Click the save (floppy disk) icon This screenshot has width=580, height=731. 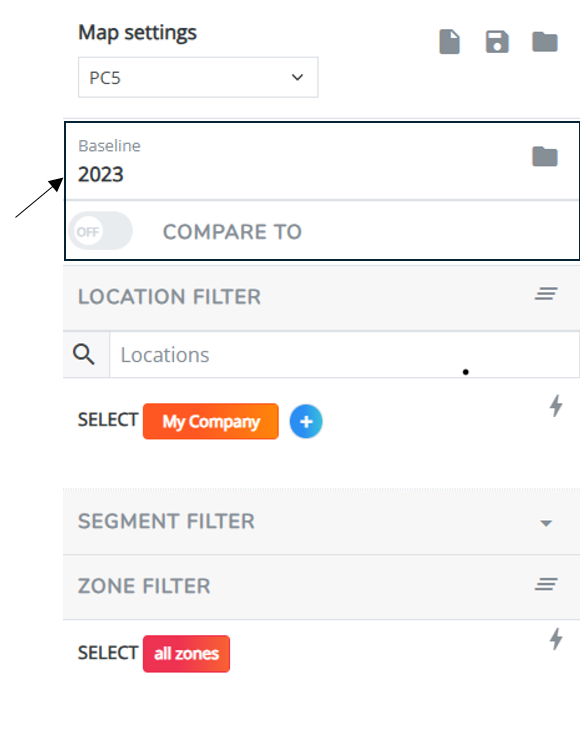pyautogui.click(x=497, y=42)
